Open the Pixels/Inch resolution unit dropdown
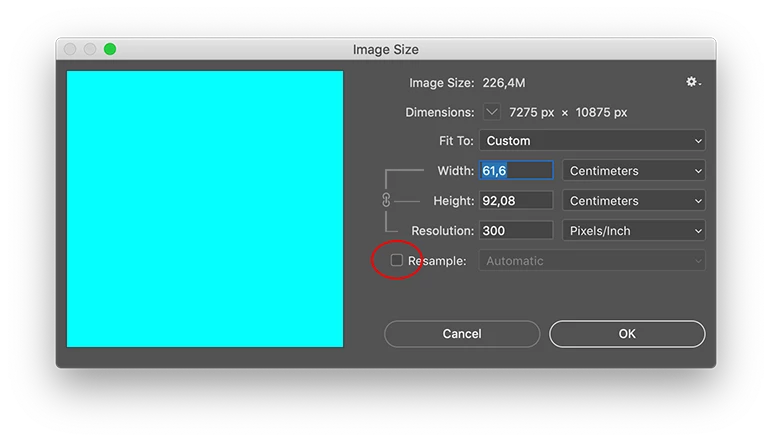Viewport: 772px width, 442px height. point(634,231)
